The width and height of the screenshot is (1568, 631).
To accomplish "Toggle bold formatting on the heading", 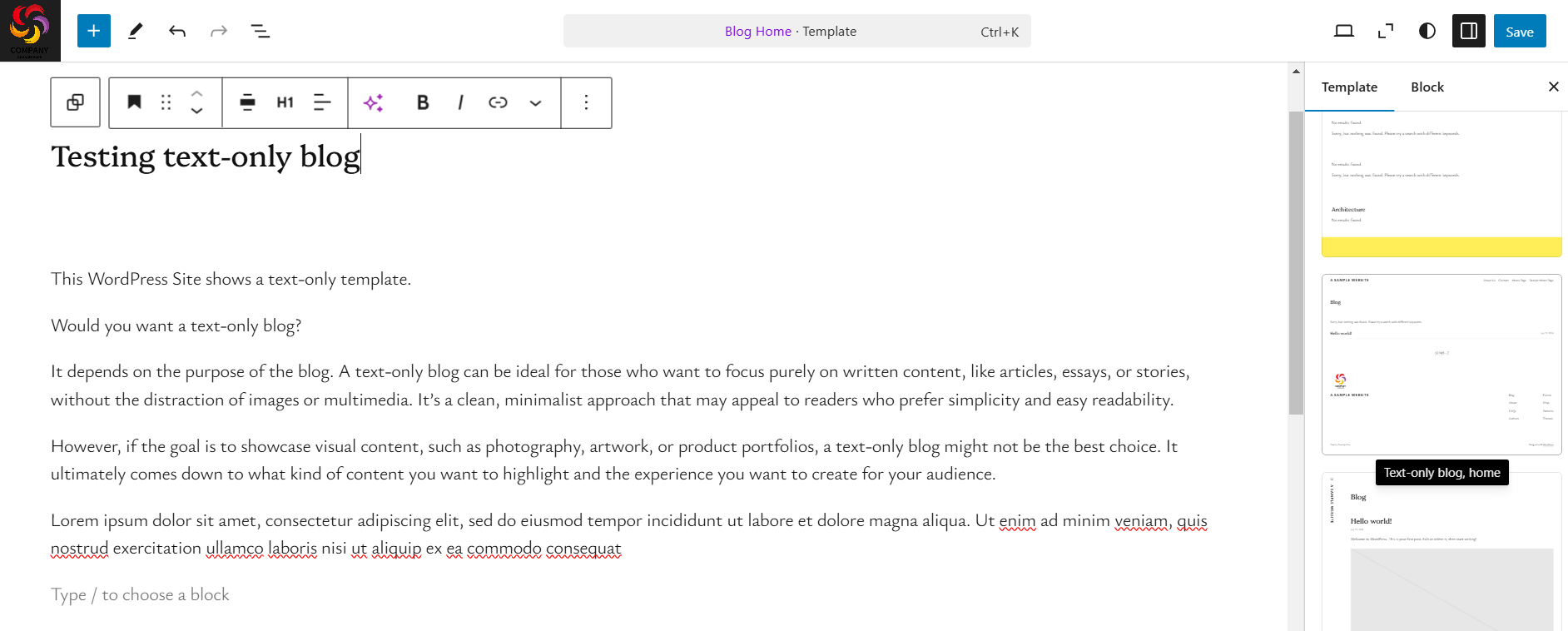I will (423, 102).
